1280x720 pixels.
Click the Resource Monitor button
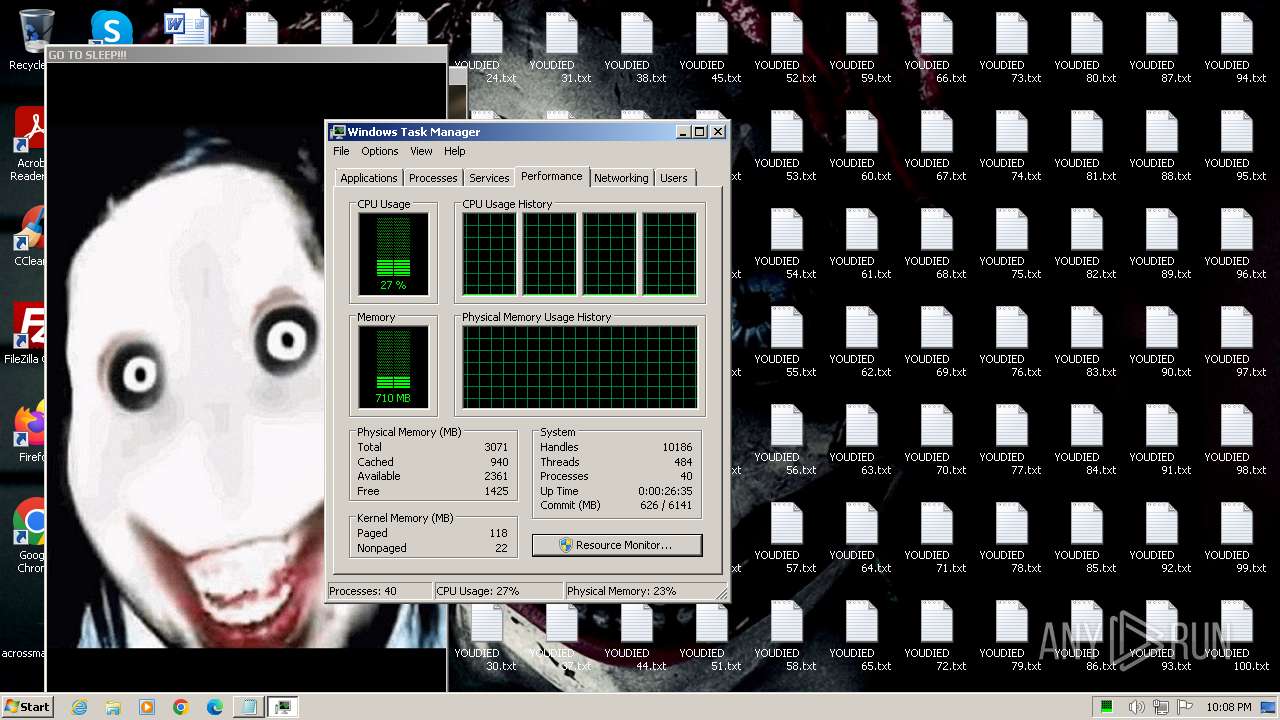click(617, 545)
